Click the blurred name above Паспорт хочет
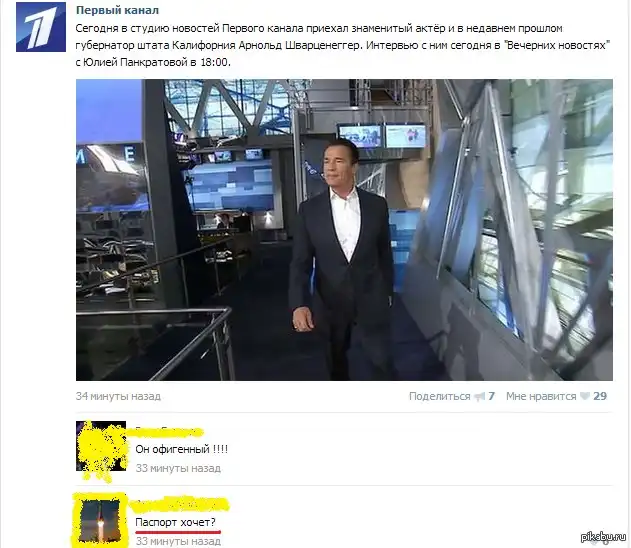This screenshot has width=631, height=548. pyautogui.click(x=181, y=504)
